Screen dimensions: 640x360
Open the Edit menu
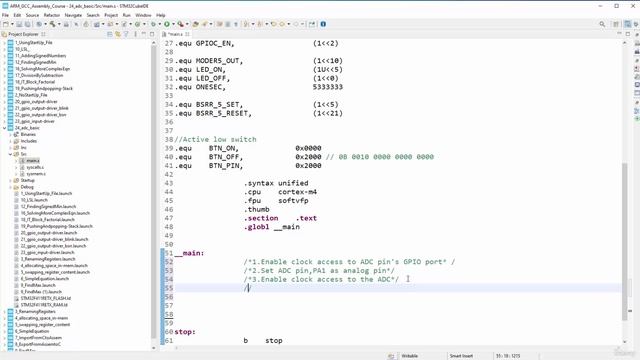(x=17, y=15)
